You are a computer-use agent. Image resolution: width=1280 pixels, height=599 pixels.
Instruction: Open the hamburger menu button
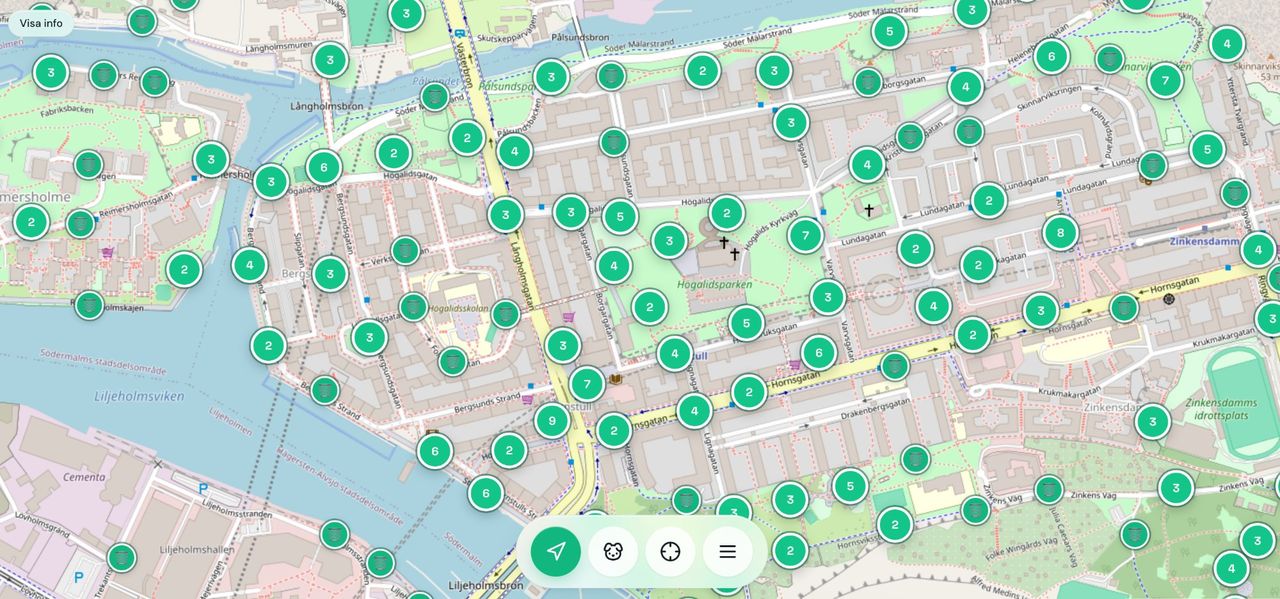[x=727, y=551]
